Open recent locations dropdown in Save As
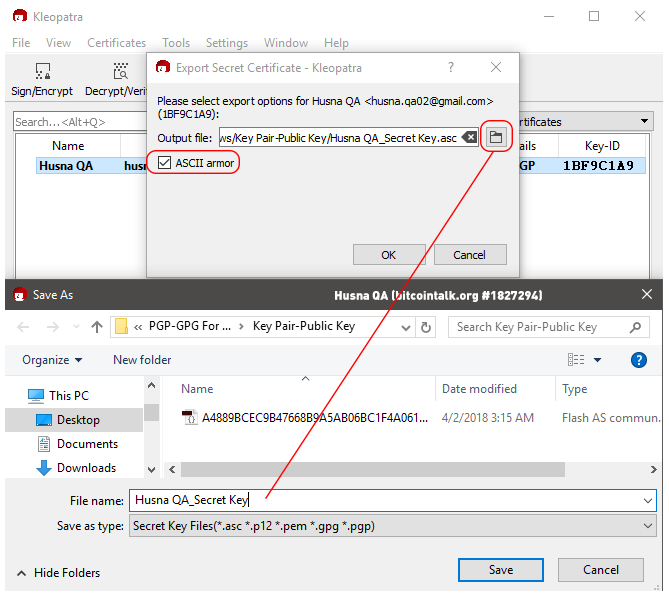 76,327
